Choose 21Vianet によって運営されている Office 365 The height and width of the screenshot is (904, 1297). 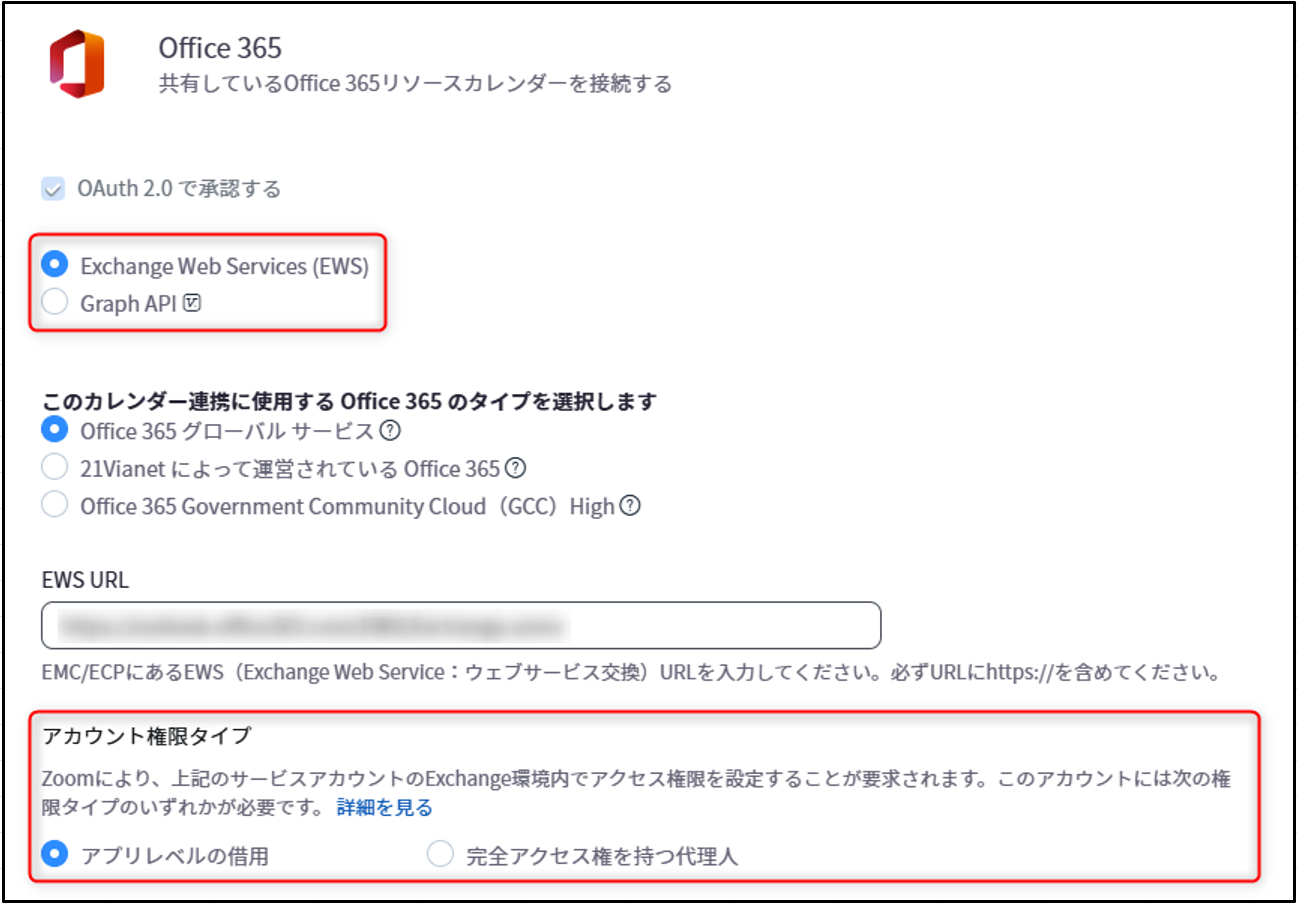(x=55, y=468)
